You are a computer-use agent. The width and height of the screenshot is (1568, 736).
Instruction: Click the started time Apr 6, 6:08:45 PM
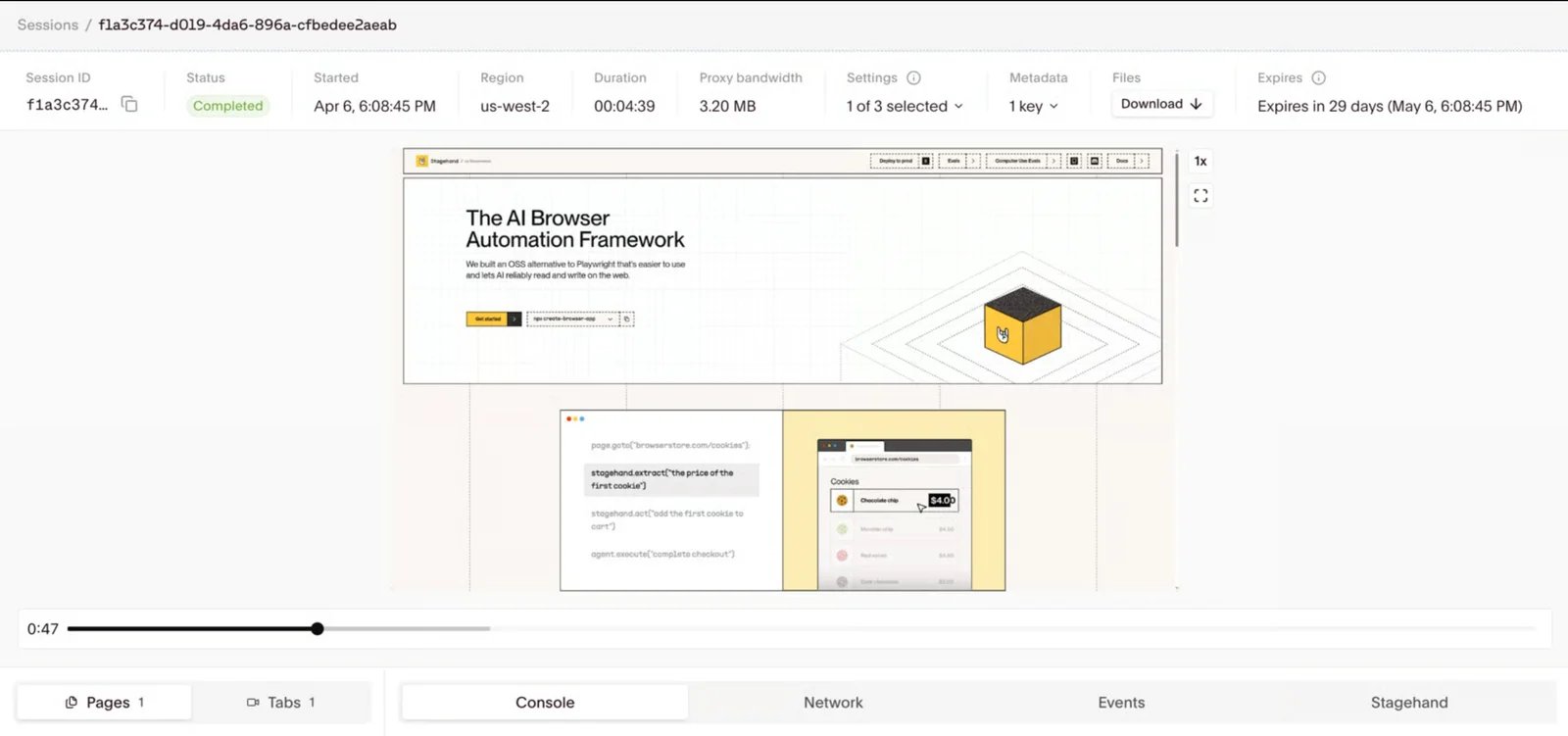click(374, 106)
